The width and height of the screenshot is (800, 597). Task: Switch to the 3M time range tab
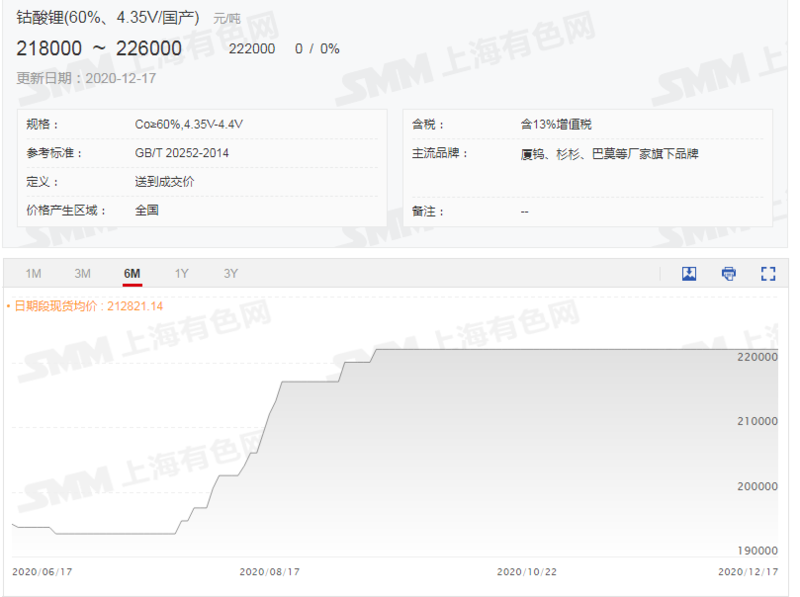[x=82, y=272]
